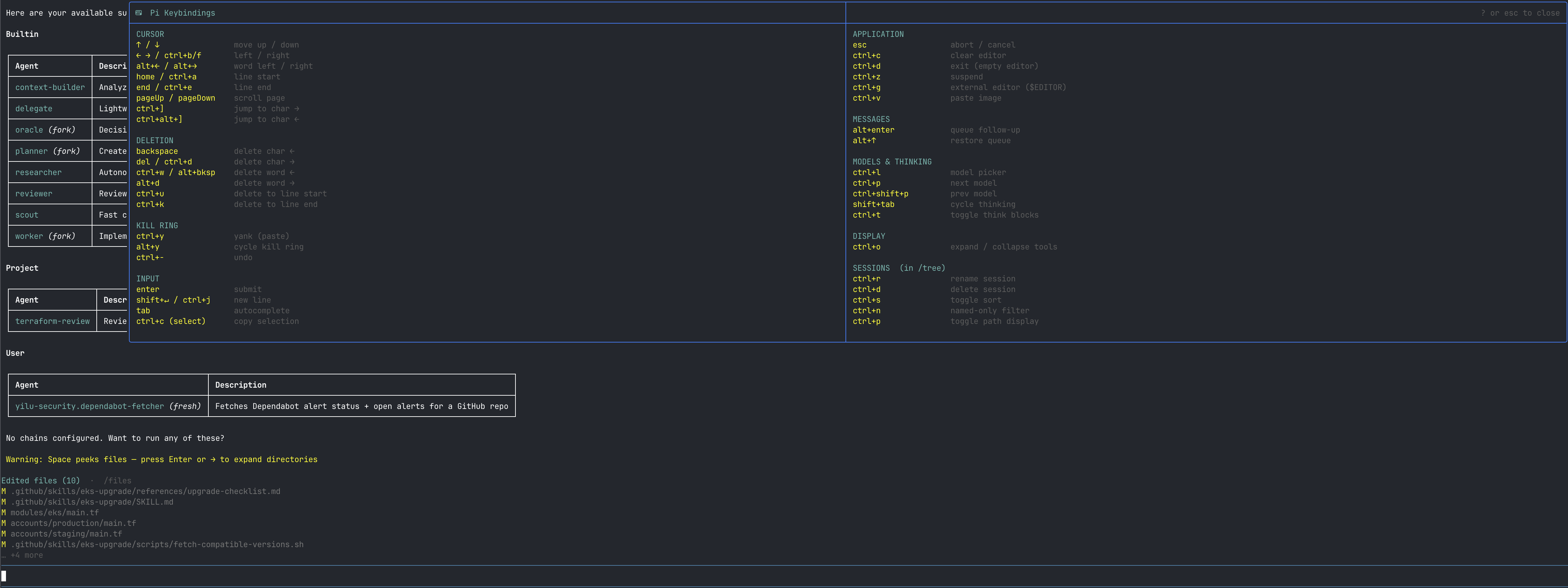This screenshot has width=1568, height=588.
Task: Select the planner (fork) agent entry
Action: click(x=48, y=151)
